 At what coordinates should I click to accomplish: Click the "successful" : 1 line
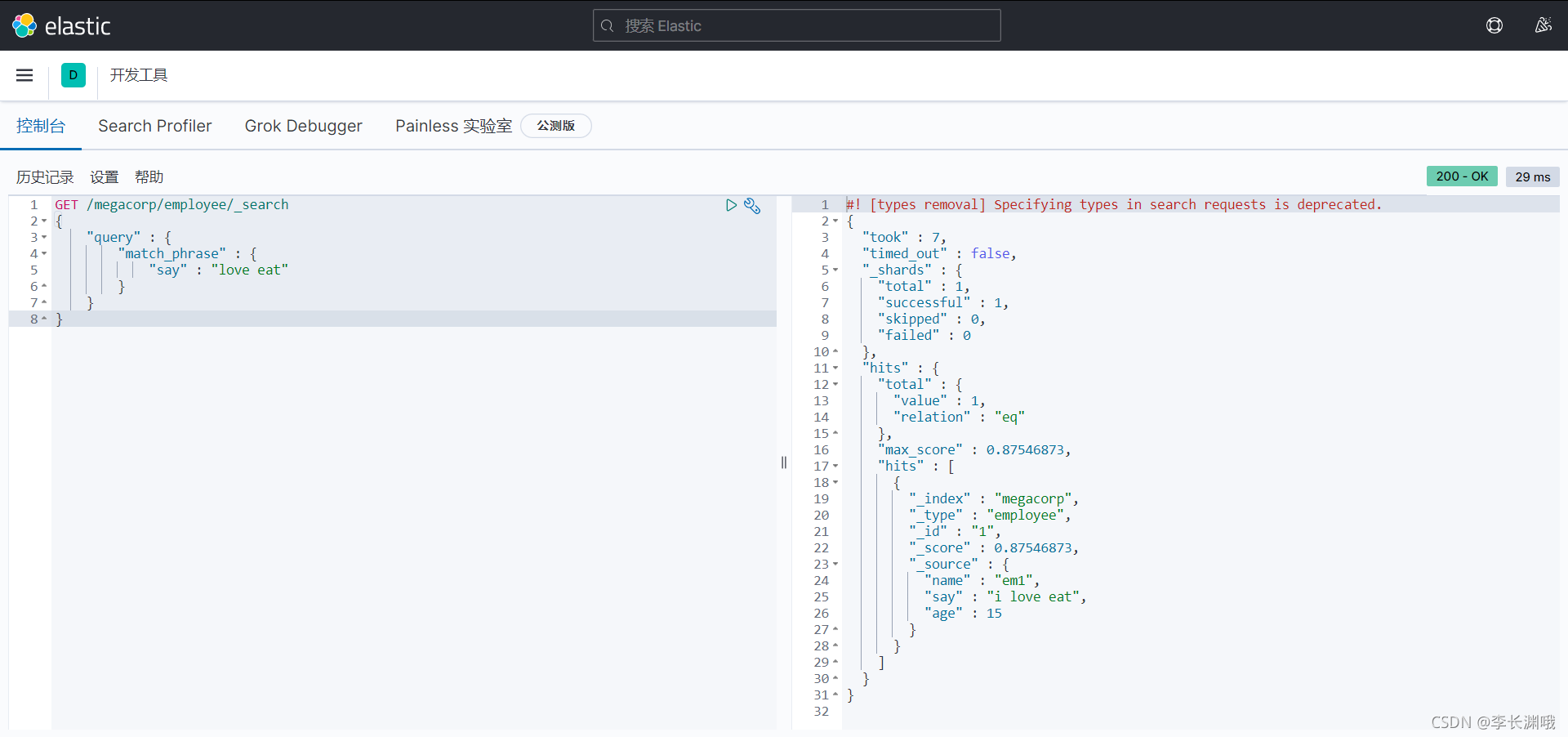click(943, 303)
